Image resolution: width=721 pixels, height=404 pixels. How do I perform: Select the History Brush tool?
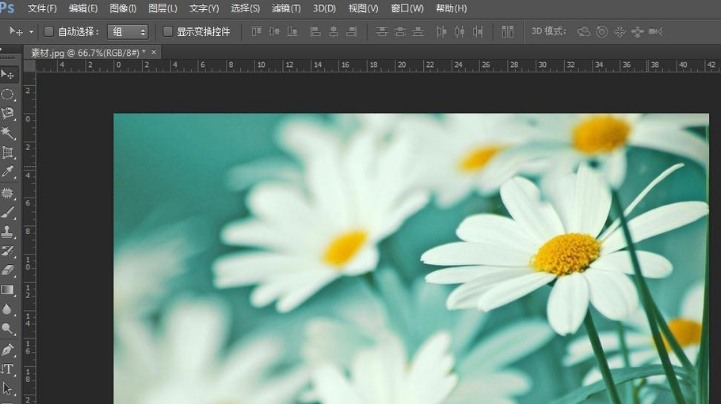(x=8, y=251)
